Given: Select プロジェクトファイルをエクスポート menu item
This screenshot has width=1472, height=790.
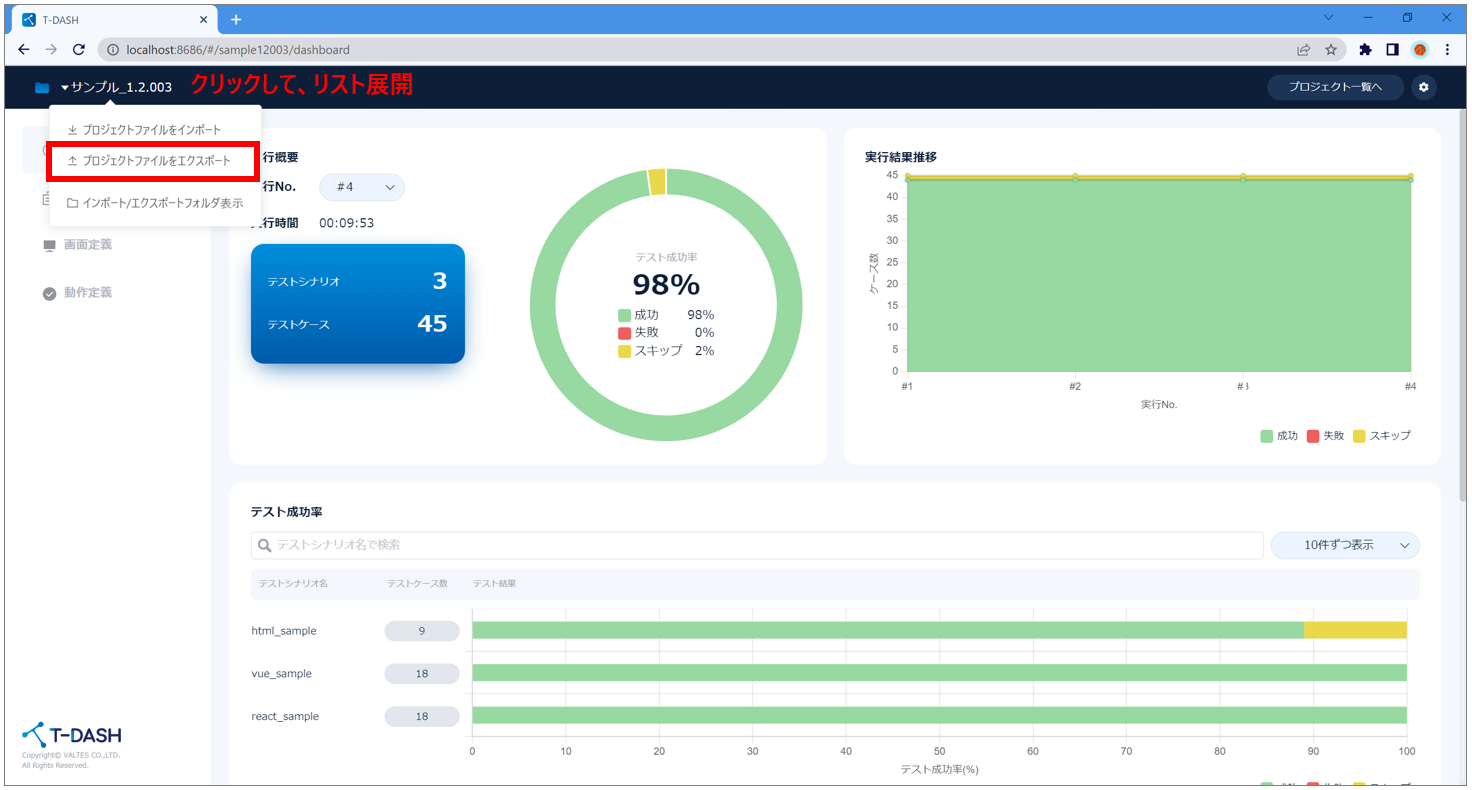Looking at the screenshot, I should click(156, 161).
